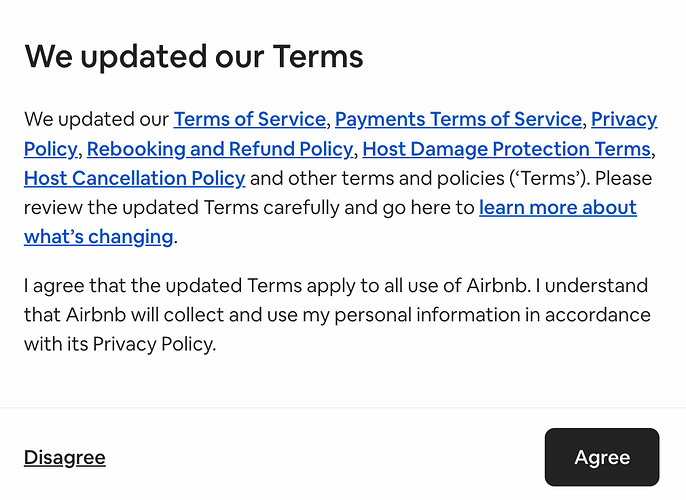Screen dimensions: 686x500
Task: Open the Terms of Service link
Action: click(250, 119)
